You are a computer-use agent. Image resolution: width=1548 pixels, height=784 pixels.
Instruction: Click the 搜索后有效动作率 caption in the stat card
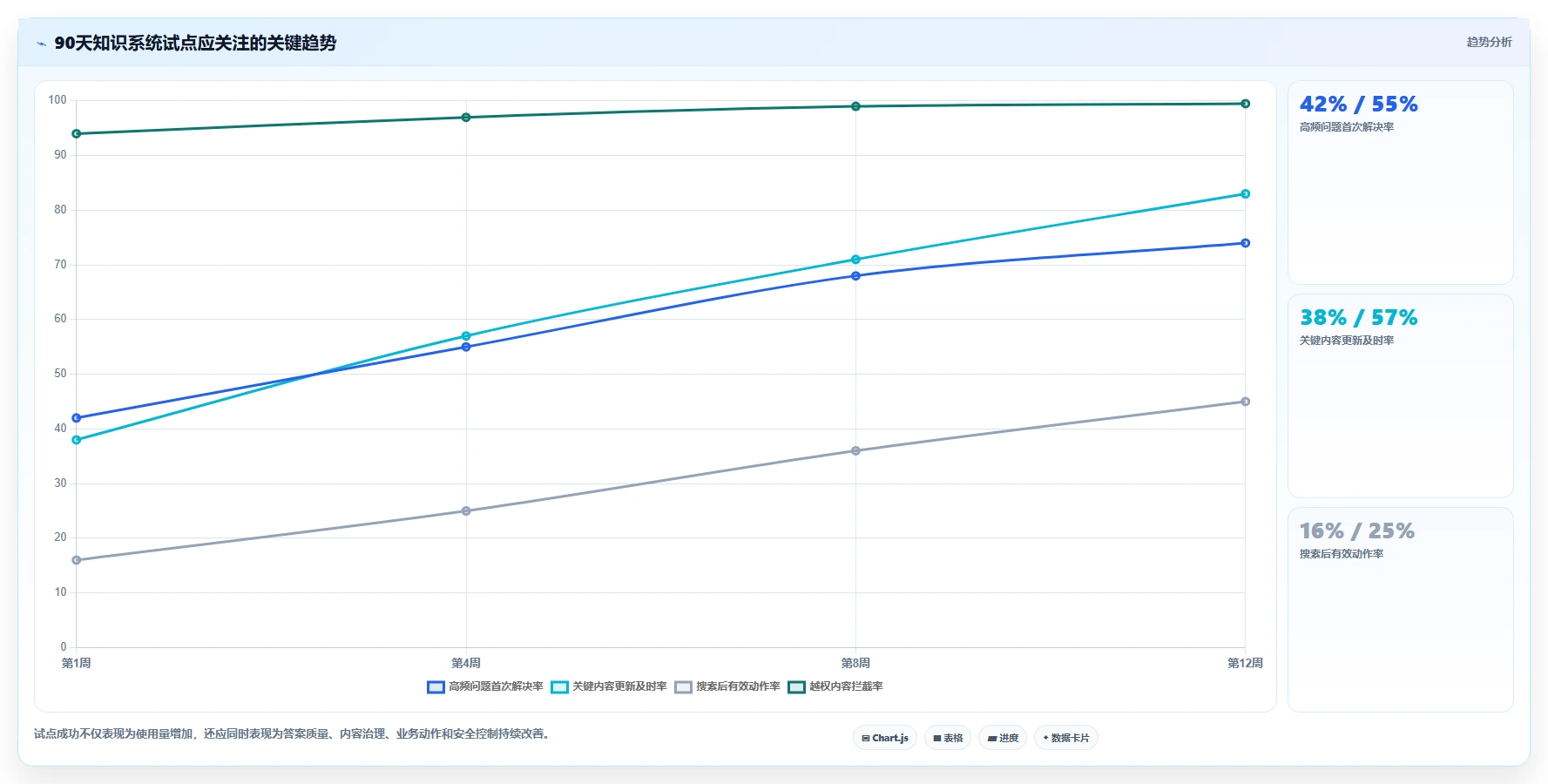click(1342, 554)
